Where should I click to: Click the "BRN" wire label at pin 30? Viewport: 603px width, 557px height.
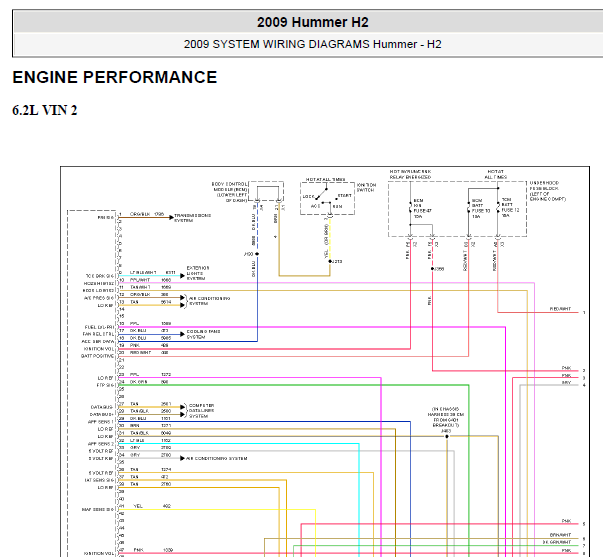[135, 426]
